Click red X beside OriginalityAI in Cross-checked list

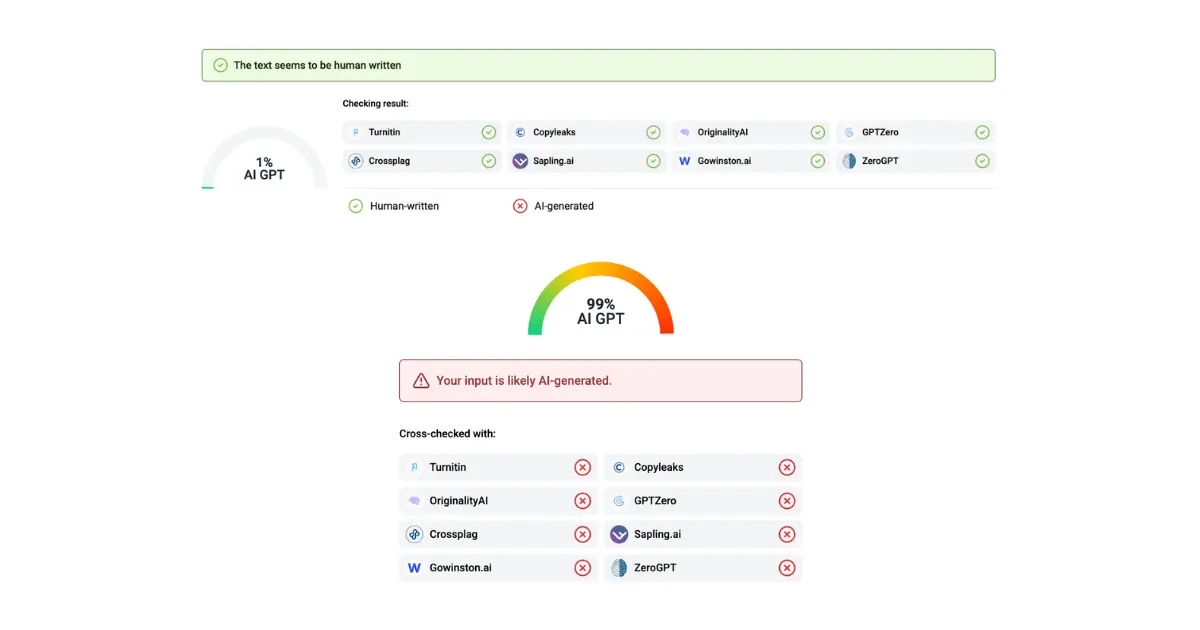pos(582,501)
